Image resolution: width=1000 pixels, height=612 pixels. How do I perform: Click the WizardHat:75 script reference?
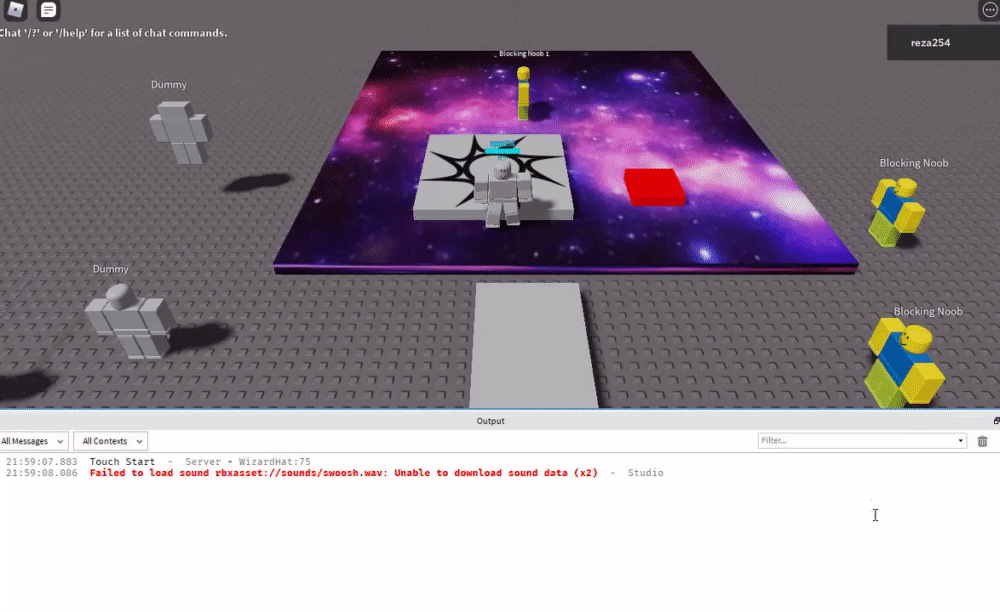[x=274, y=462]
